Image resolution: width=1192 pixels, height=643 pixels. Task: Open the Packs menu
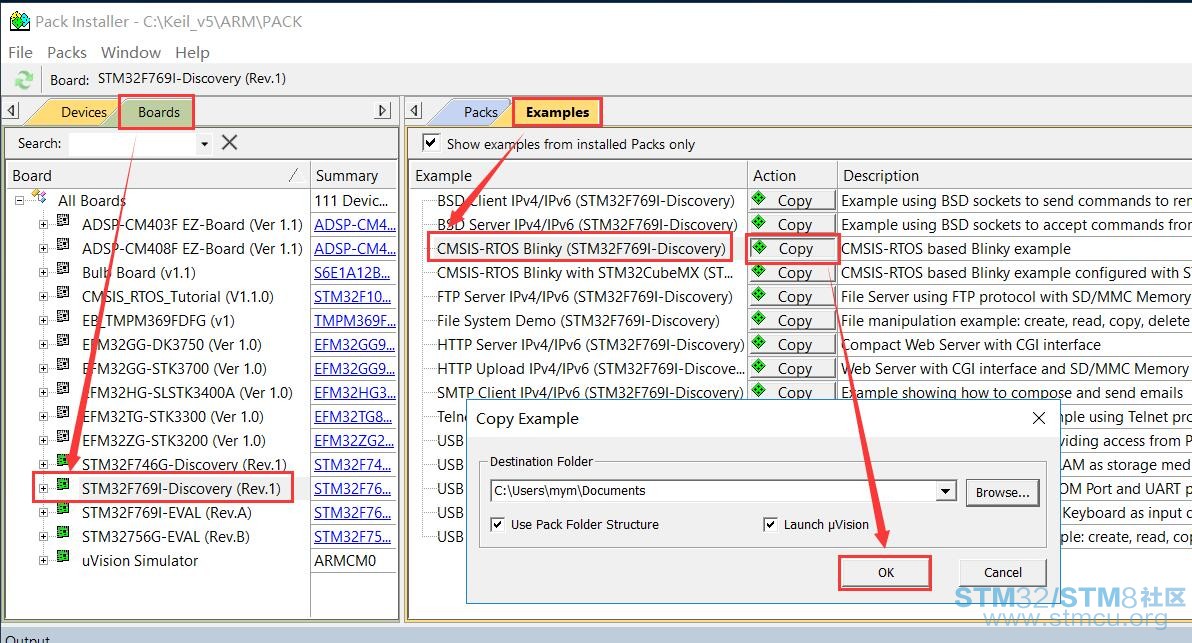[x=67, y=52]
